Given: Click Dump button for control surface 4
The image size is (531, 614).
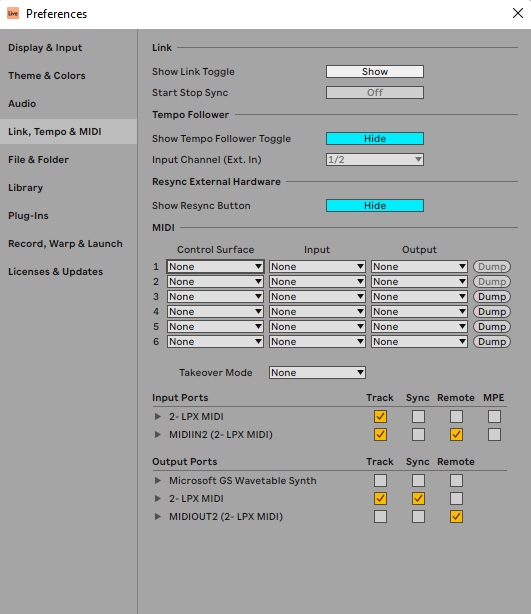Looking at the screenshot, I should coord(492,312).
